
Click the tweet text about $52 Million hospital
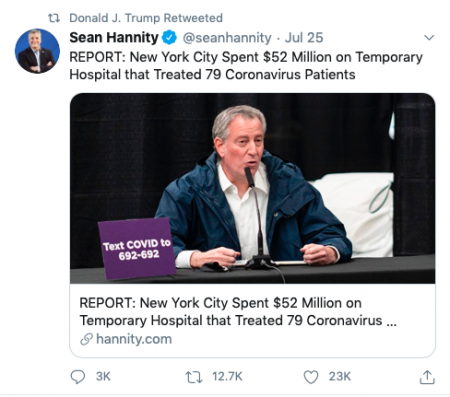pyautogui.click(x=246, y=66)
